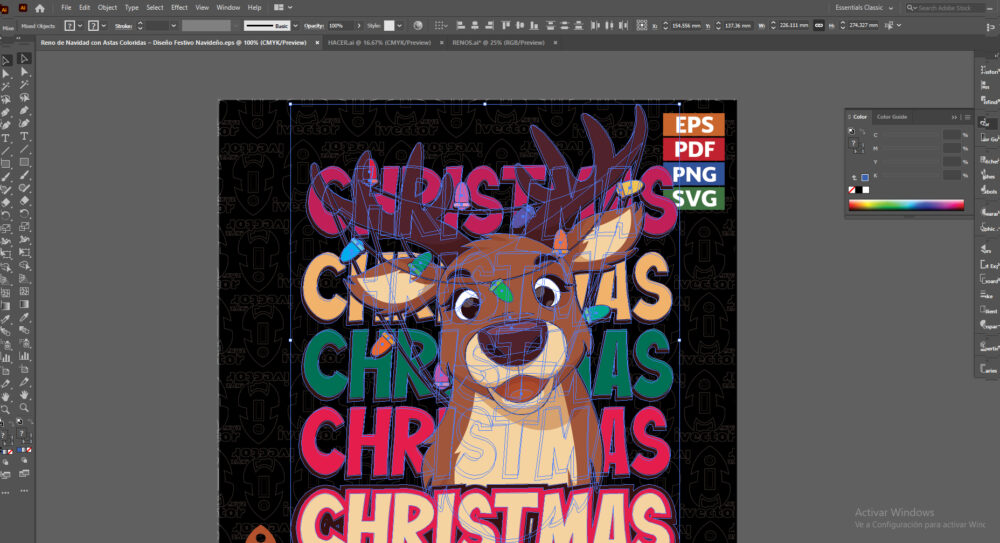The height and width of the screenshot is (543, 1000).
Task: Open the Brush Definition Basic dropdown arrow
Action: 295,26
